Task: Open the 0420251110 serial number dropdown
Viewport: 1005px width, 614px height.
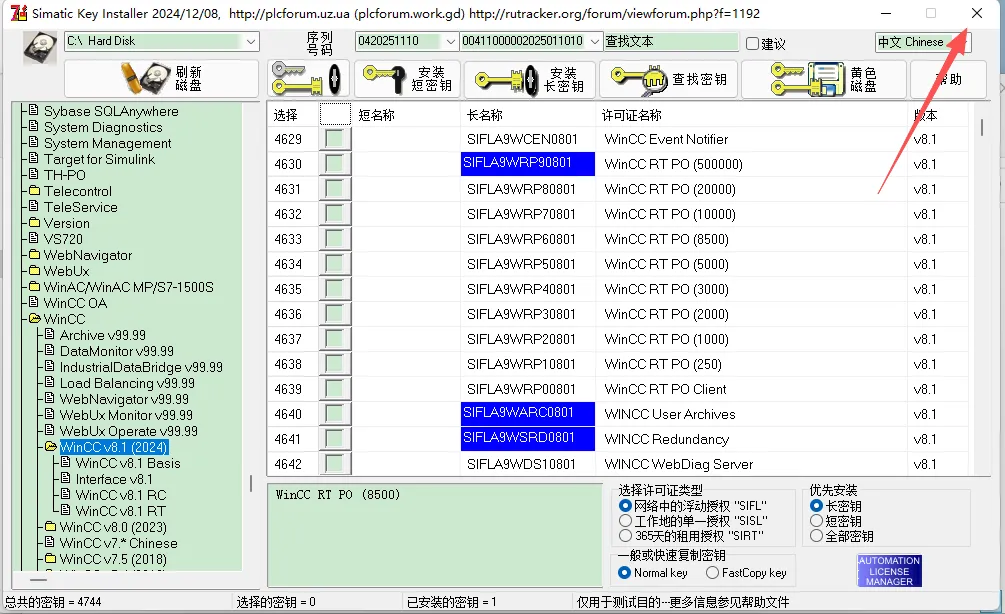Action: [451, 42]
